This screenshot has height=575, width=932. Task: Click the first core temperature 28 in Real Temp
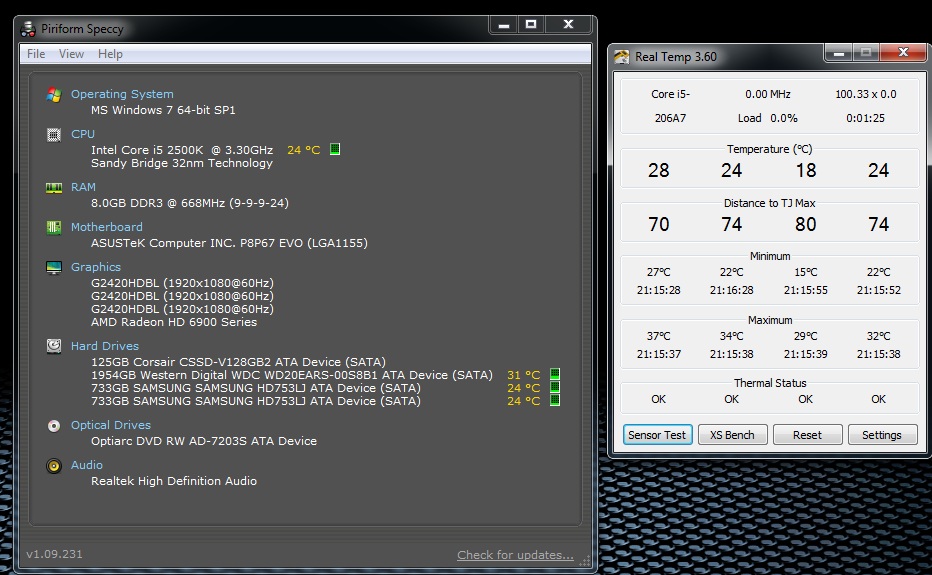pos(659,171)
